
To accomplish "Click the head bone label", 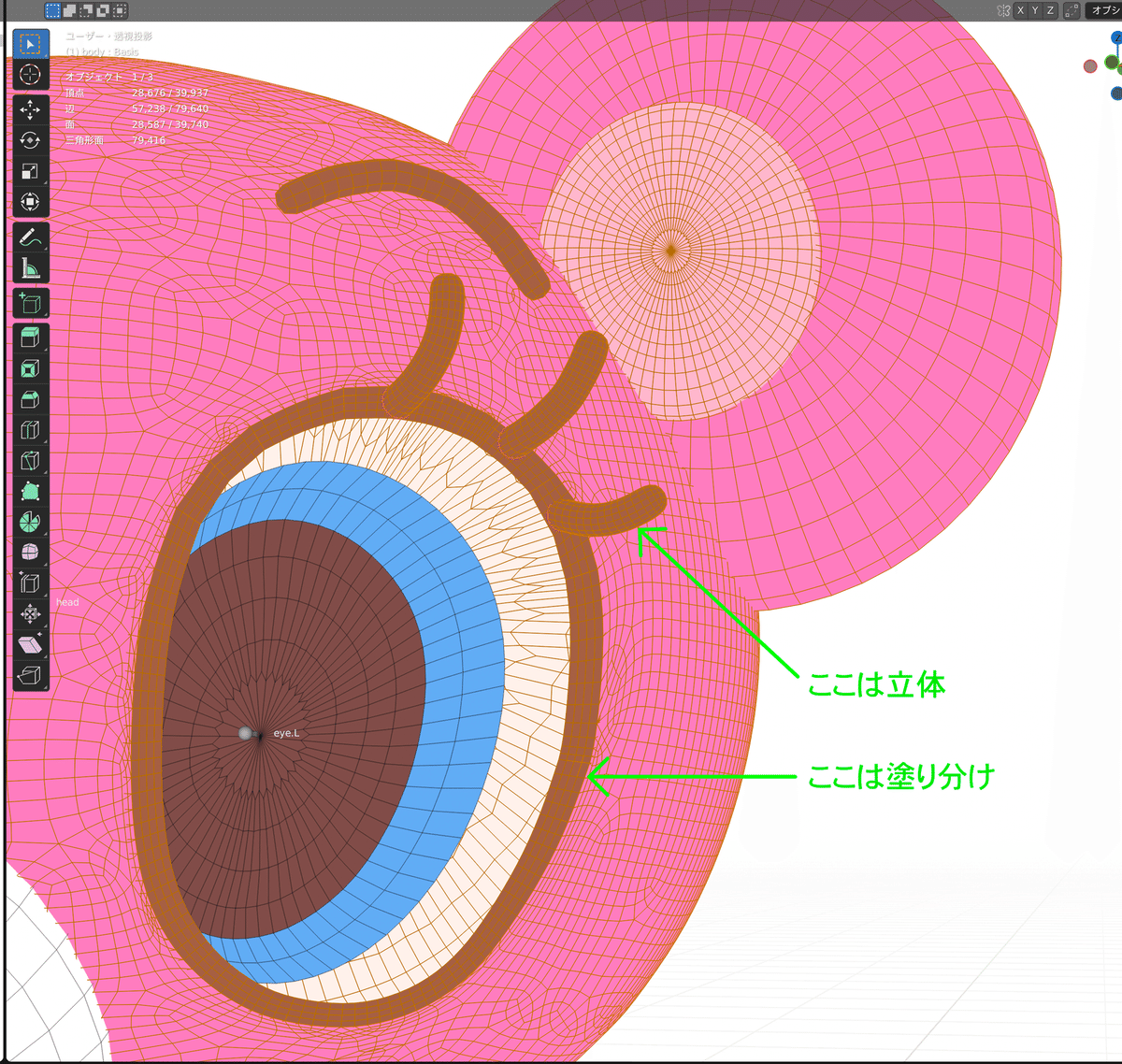I will [67, 602].
